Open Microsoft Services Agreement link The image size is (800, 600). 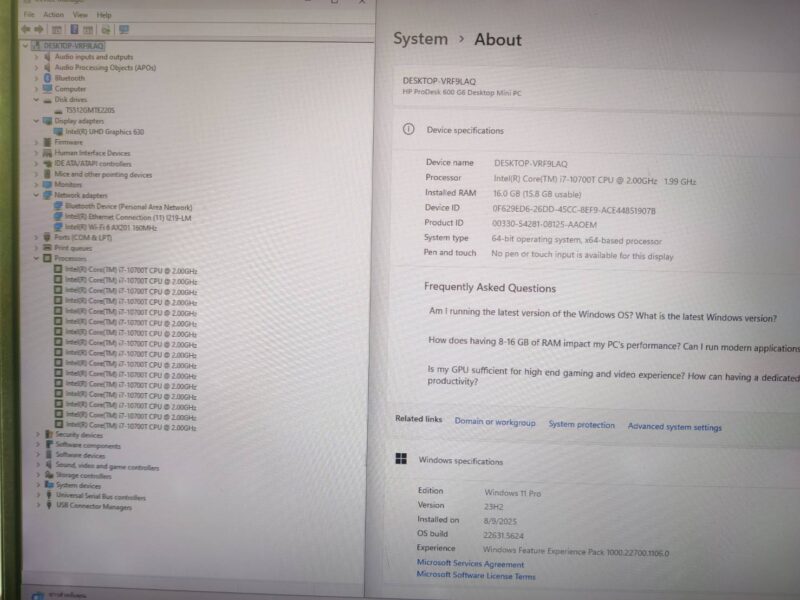(x=470, y=564)
